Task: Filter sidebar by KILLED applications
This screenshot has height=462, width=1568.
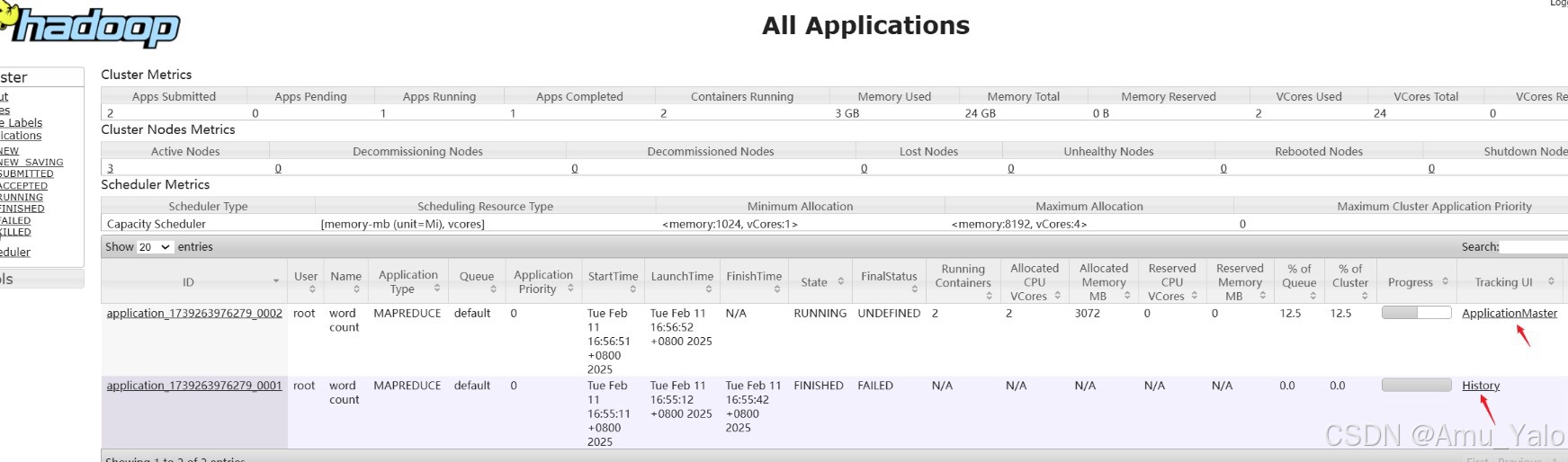Action: (x=15, y=232)
